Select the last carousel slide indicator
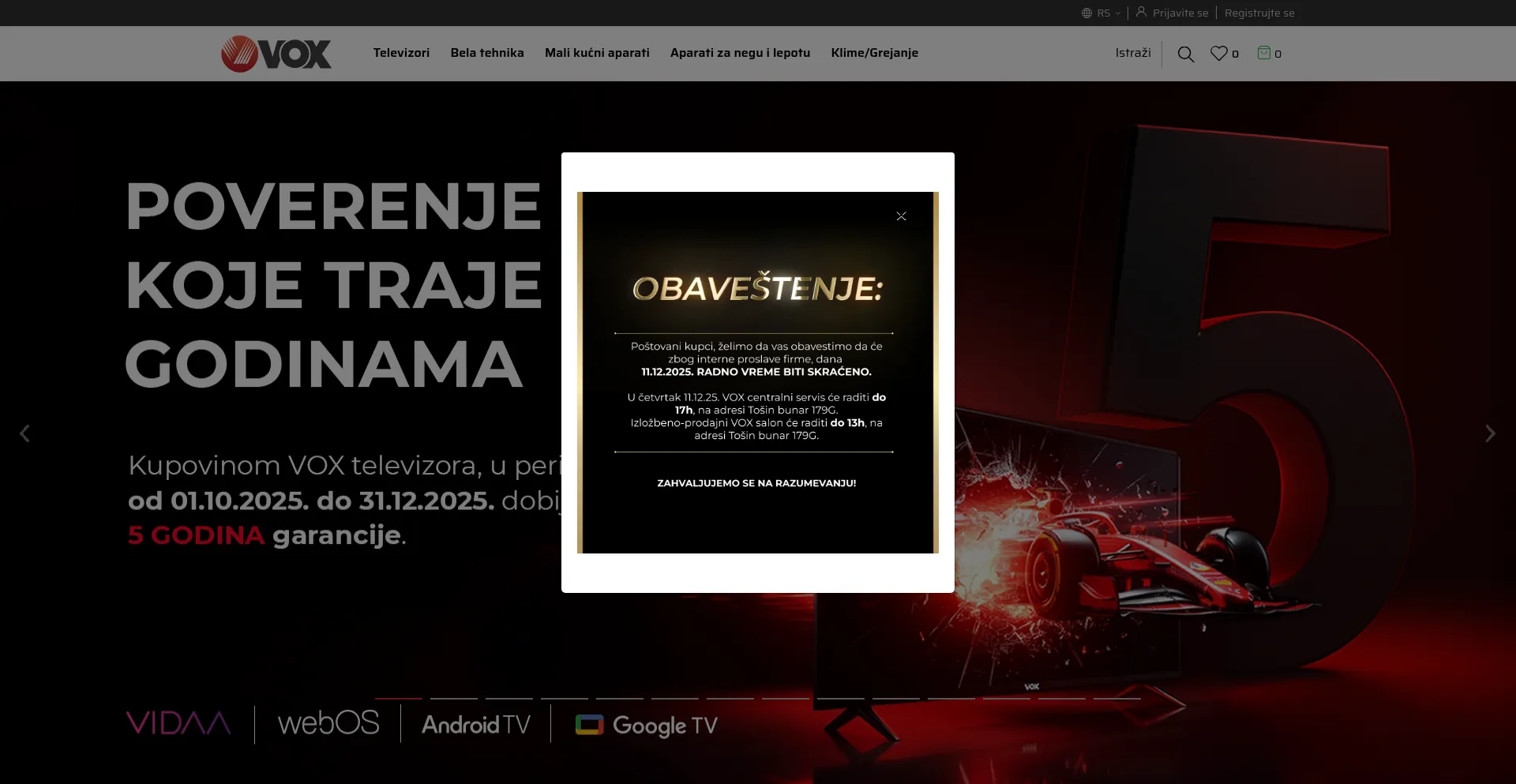 1116,698
